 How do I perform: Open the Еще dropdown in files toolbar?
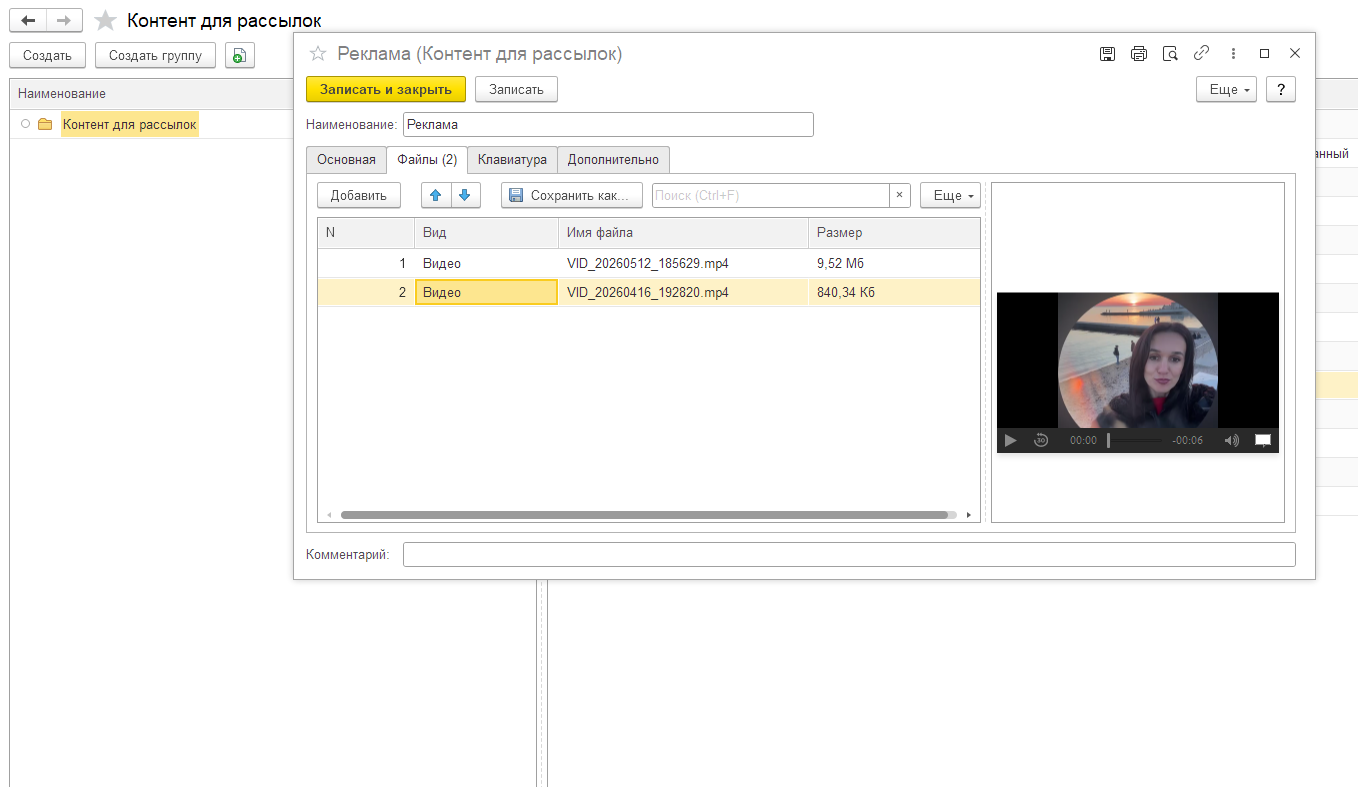pyautogui.click(x=950, y=196)
